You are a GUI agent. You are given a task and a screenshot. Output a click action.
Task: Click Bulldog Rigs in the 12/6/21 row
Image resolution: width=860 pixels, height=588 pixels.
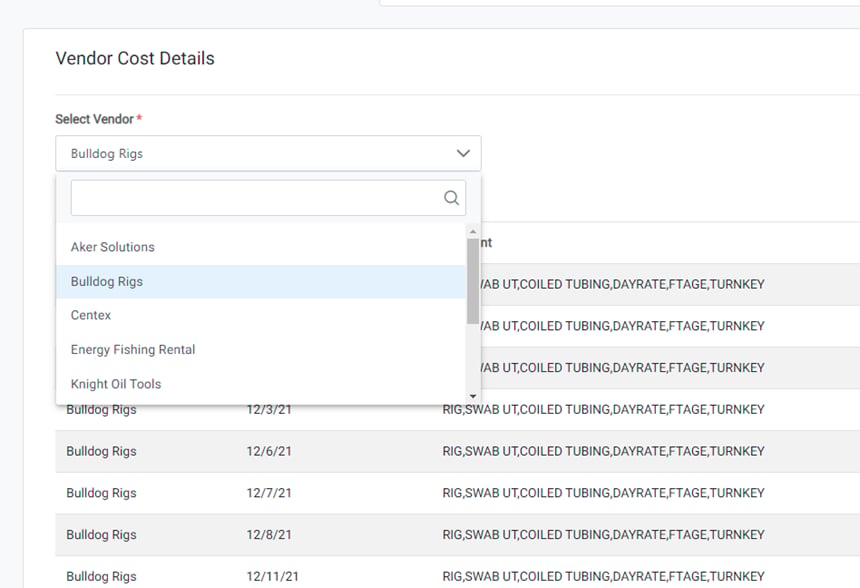(x=101, y=451)
